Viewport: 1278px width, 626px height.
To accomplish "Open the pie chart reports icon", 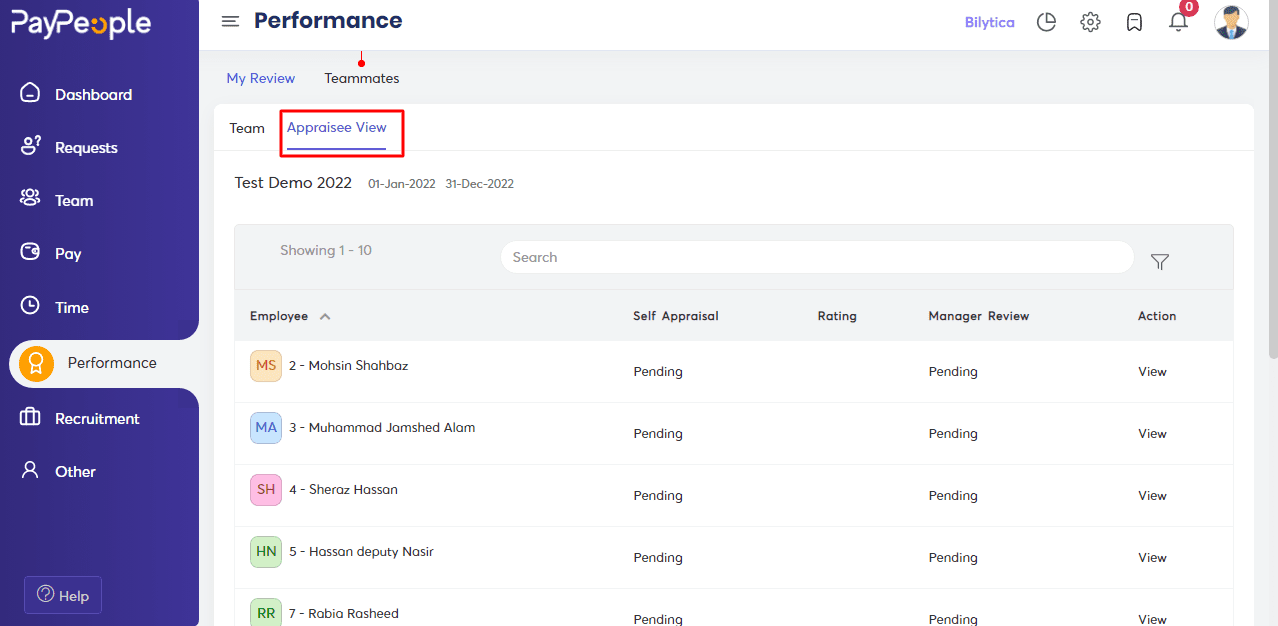I will tap(1046, 22).
